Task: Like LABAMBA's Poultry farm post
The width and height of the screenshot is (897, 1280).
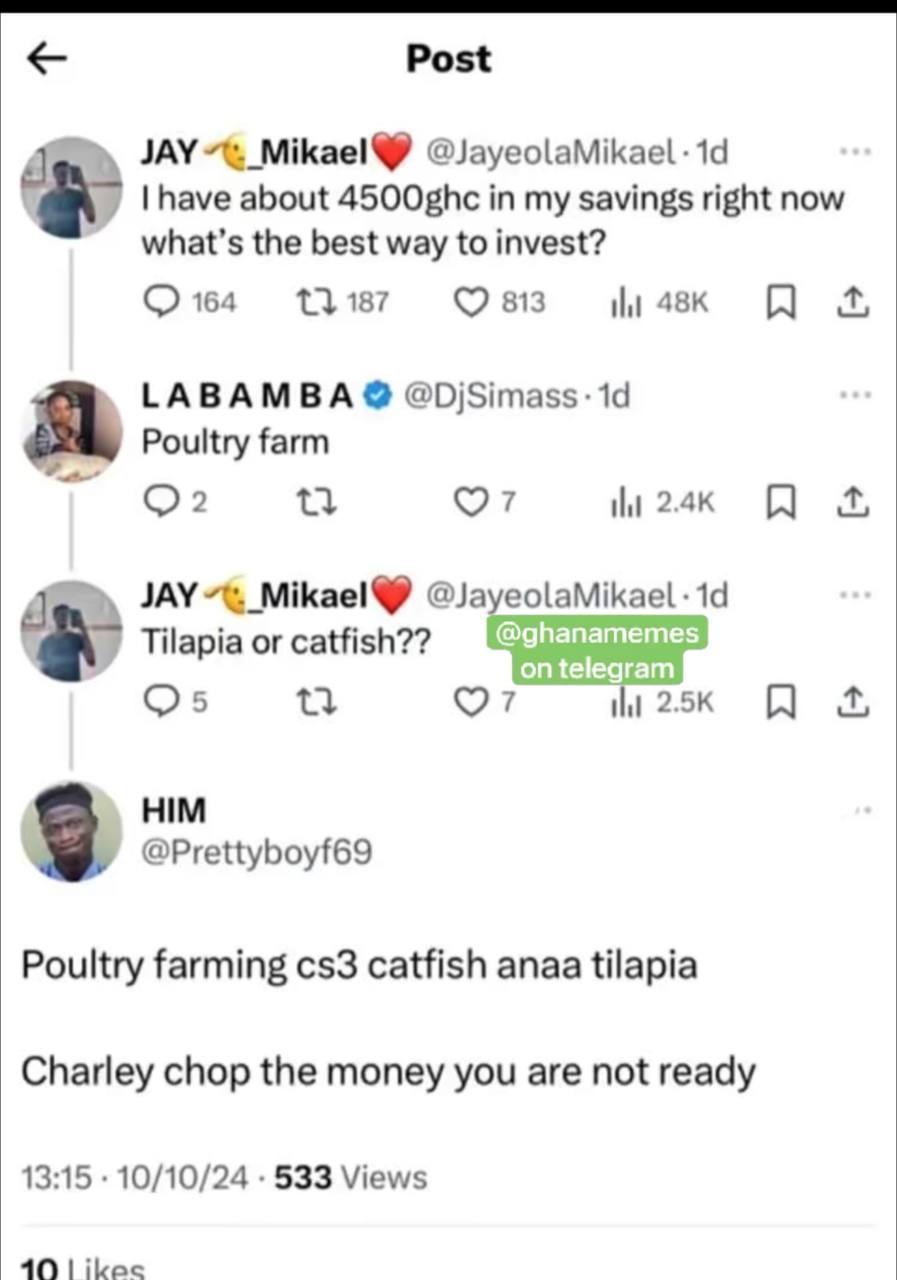Action: click(x=470, y=502)
